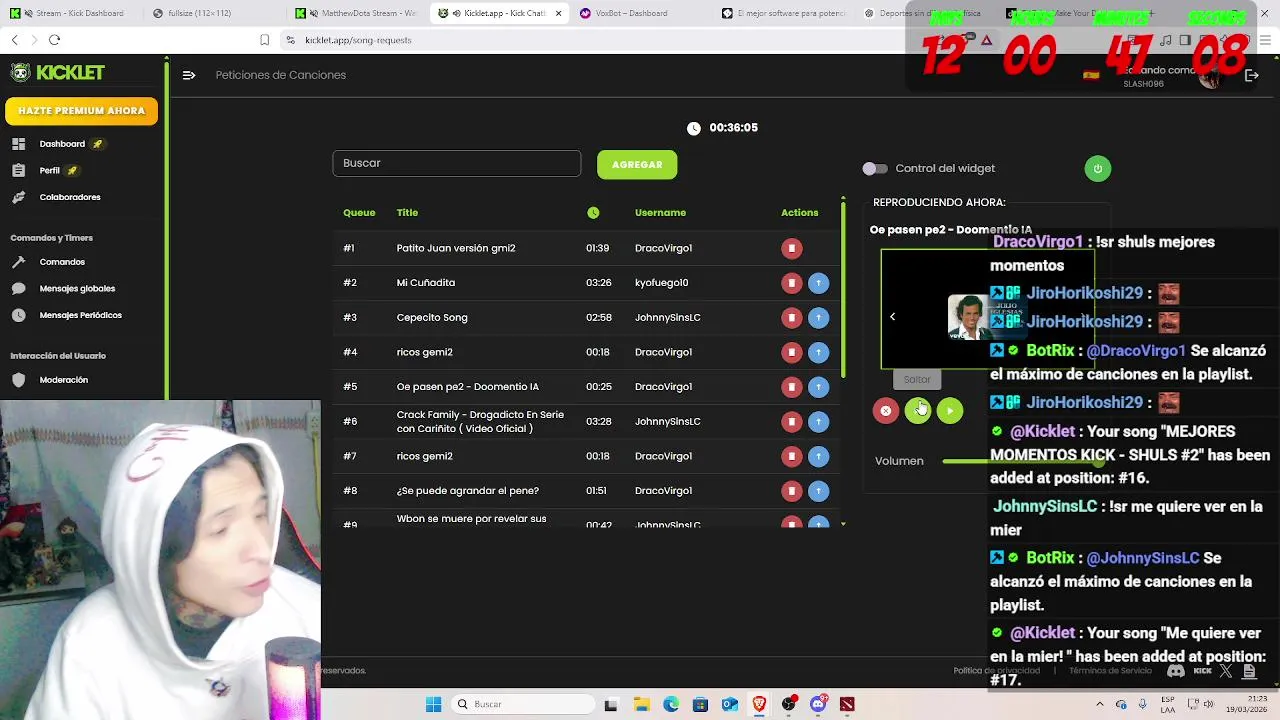
Task: Delete song #4 ricos gemi2
Action: click(791, 352)
